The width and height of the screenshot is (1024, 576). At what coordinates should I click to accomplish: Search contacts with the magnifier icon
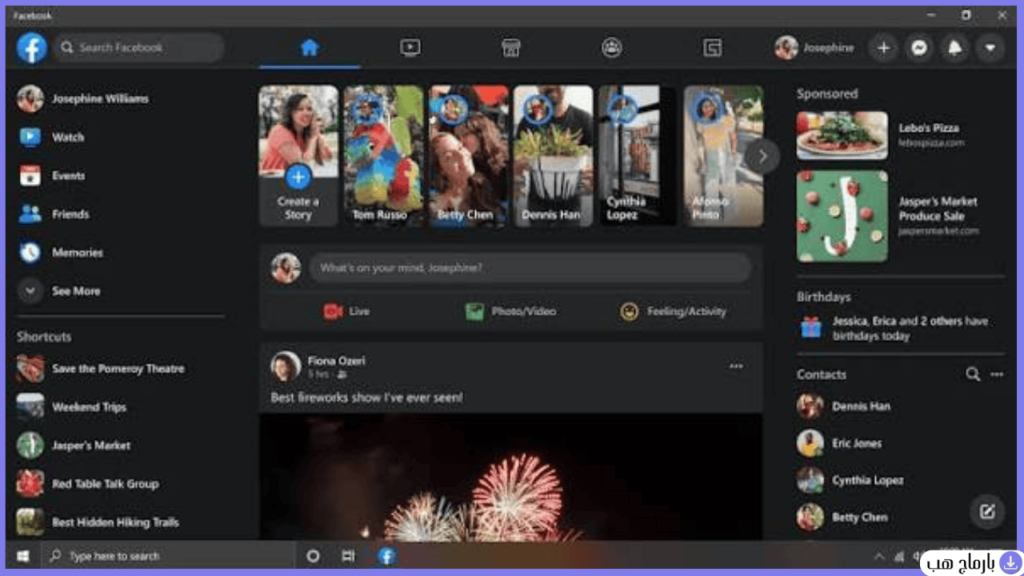coord(972,374)
